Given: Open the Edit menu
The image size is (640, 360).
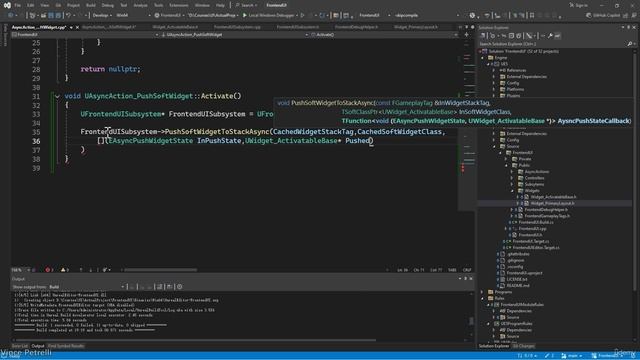Looking at the screenshot, I should point(31,5).
